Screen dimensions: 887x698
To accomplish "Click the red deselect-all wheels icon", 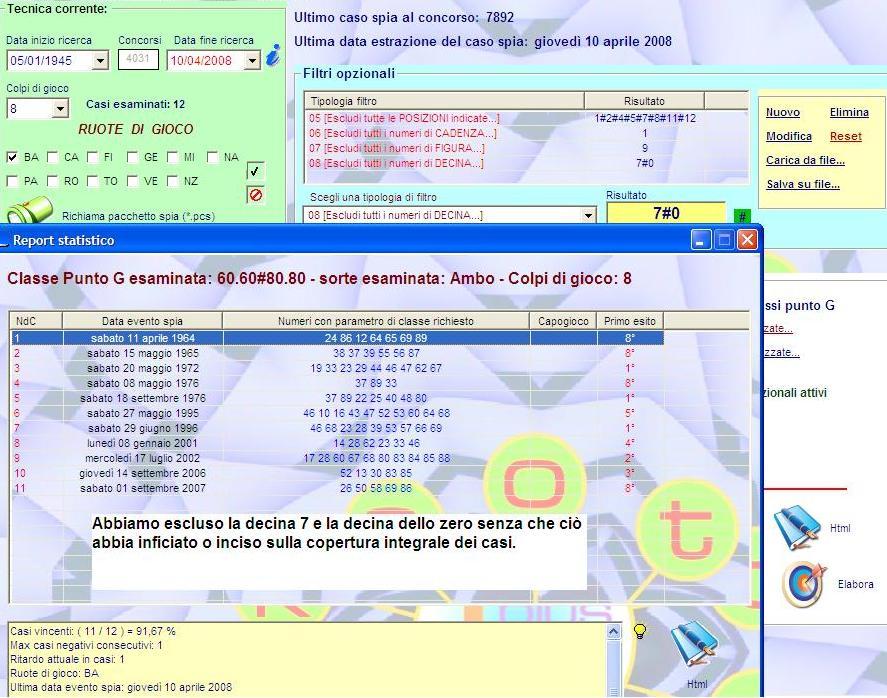I will [x=255, y=194].
